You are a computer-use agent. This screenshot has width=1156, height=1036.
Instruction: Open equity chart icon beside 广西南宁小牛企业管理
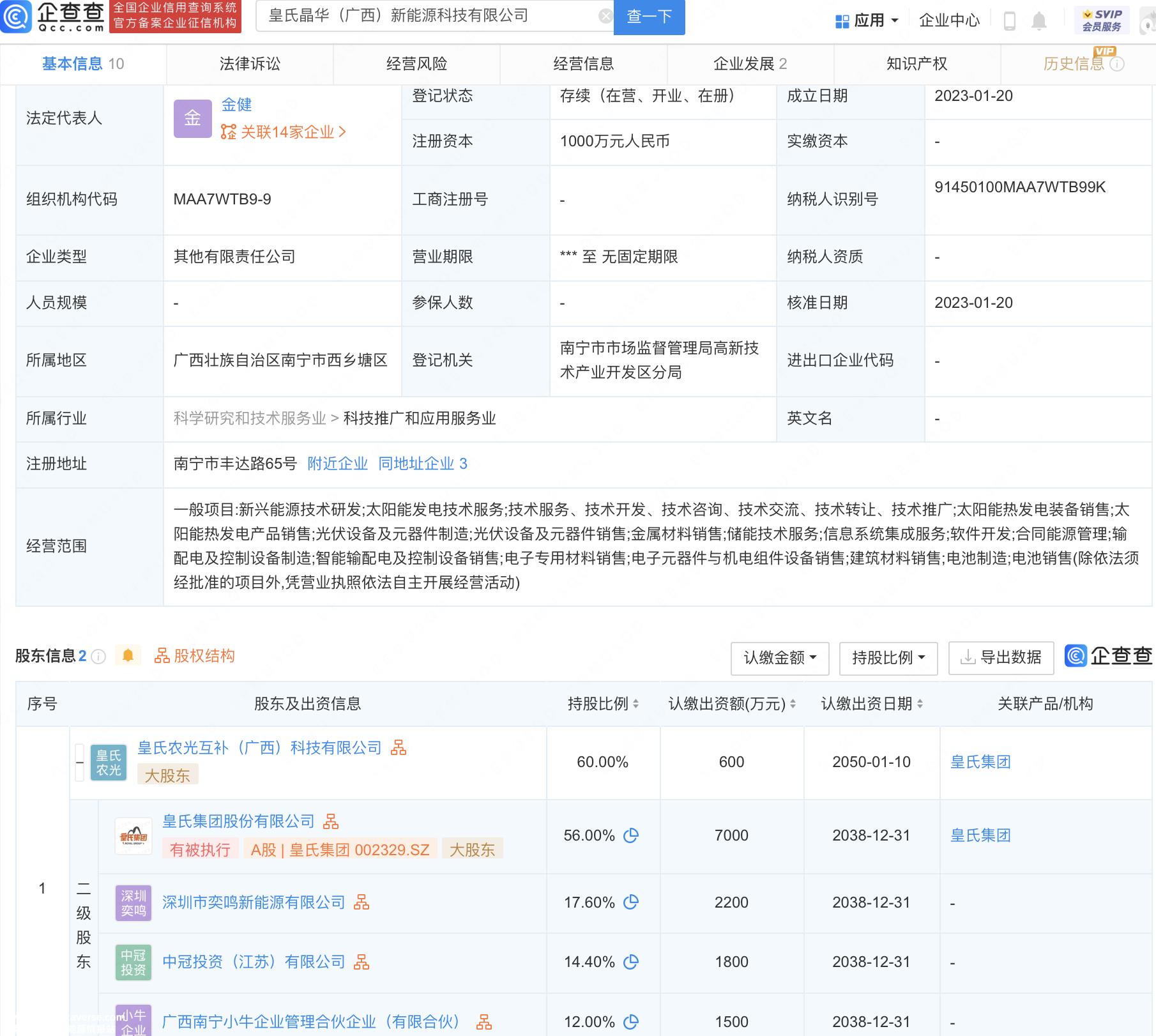pos(484,1022)
